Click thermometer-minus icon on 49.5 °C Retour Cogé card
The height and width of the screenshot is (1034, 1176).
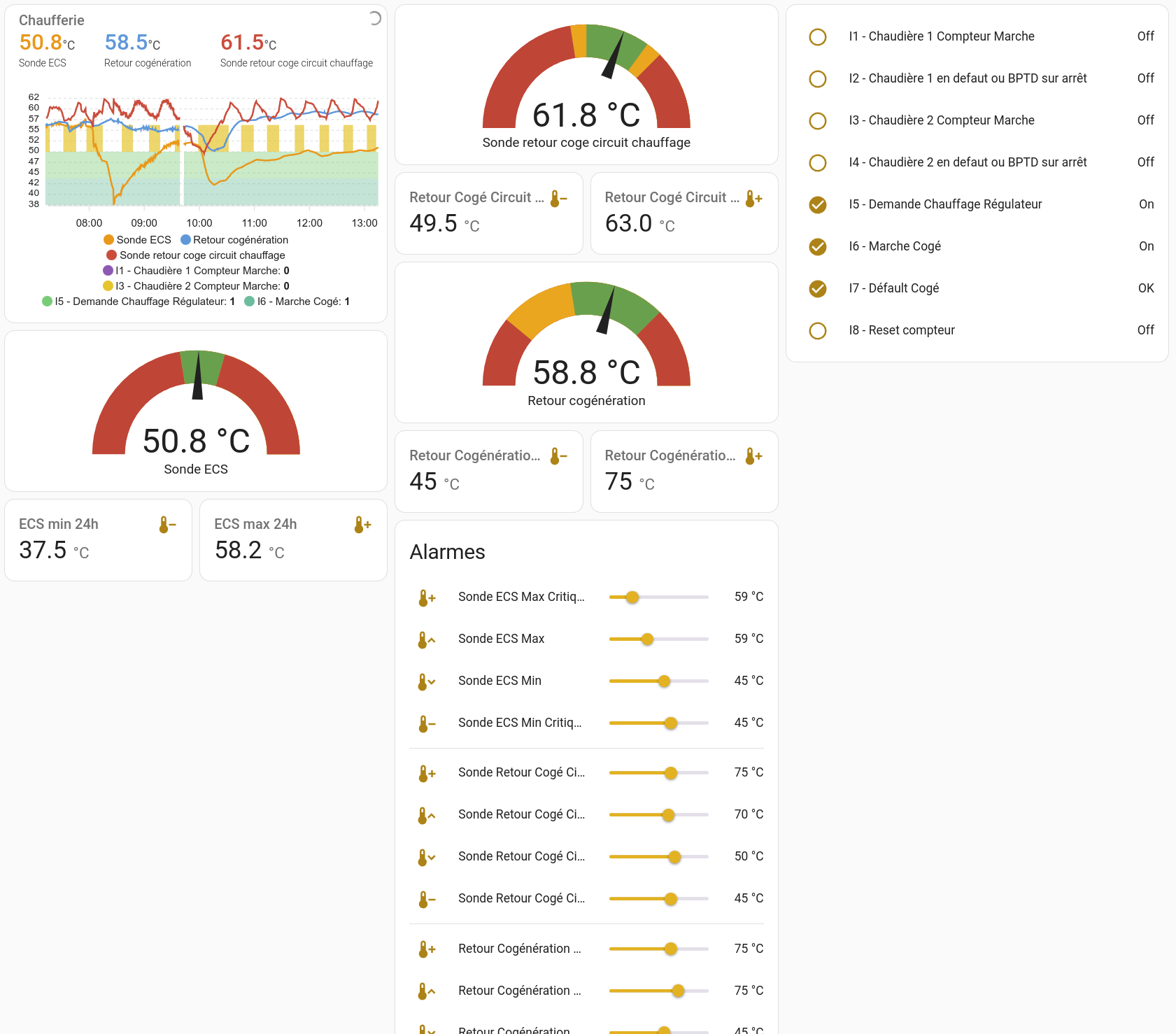558,199
